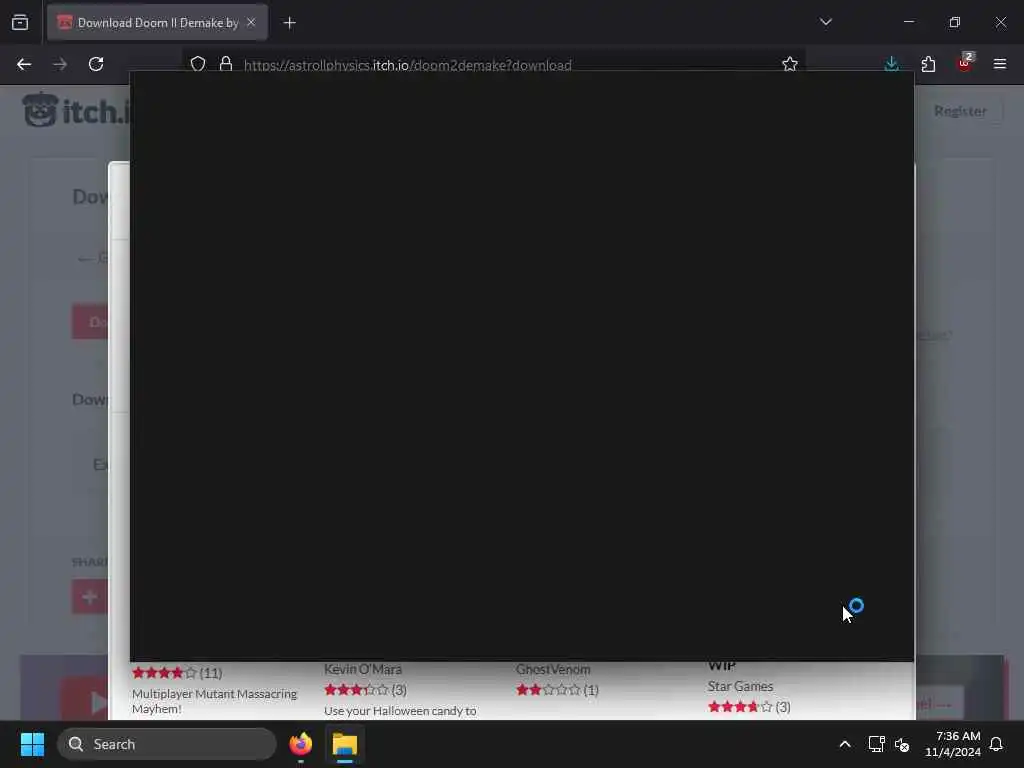Open the Firefox recent browsing view icon
The width and height of the screenshot is (1024, 768).
tap(20, 23)
